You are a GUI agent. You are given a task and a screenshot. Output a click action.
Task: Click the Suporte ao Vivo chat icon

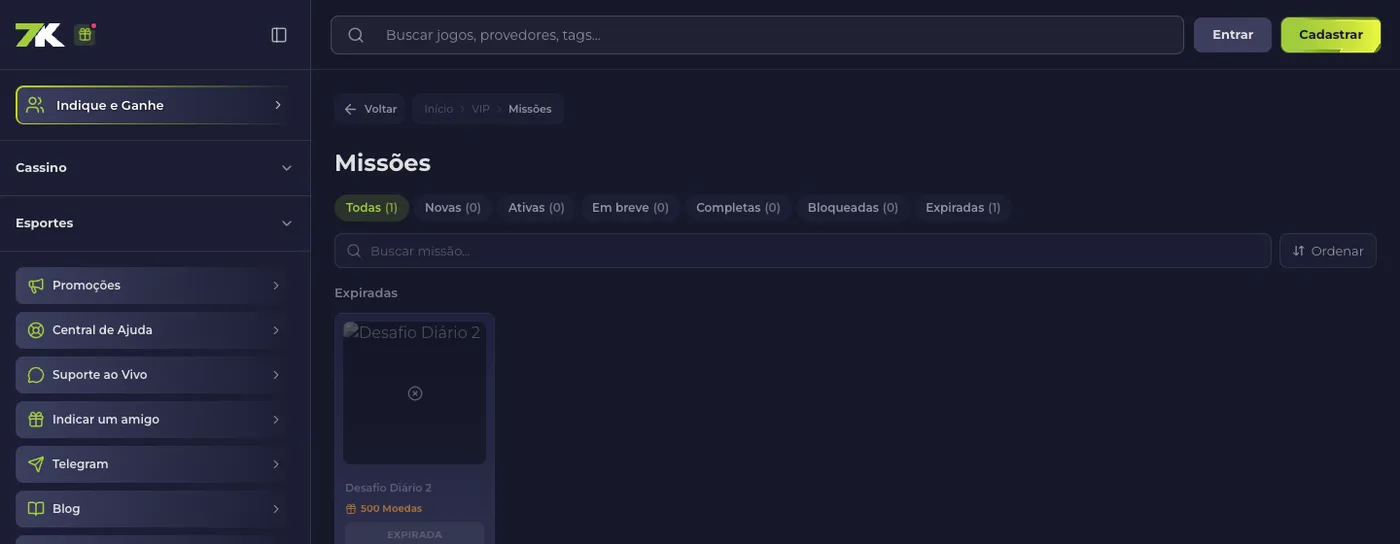[36, 375]
